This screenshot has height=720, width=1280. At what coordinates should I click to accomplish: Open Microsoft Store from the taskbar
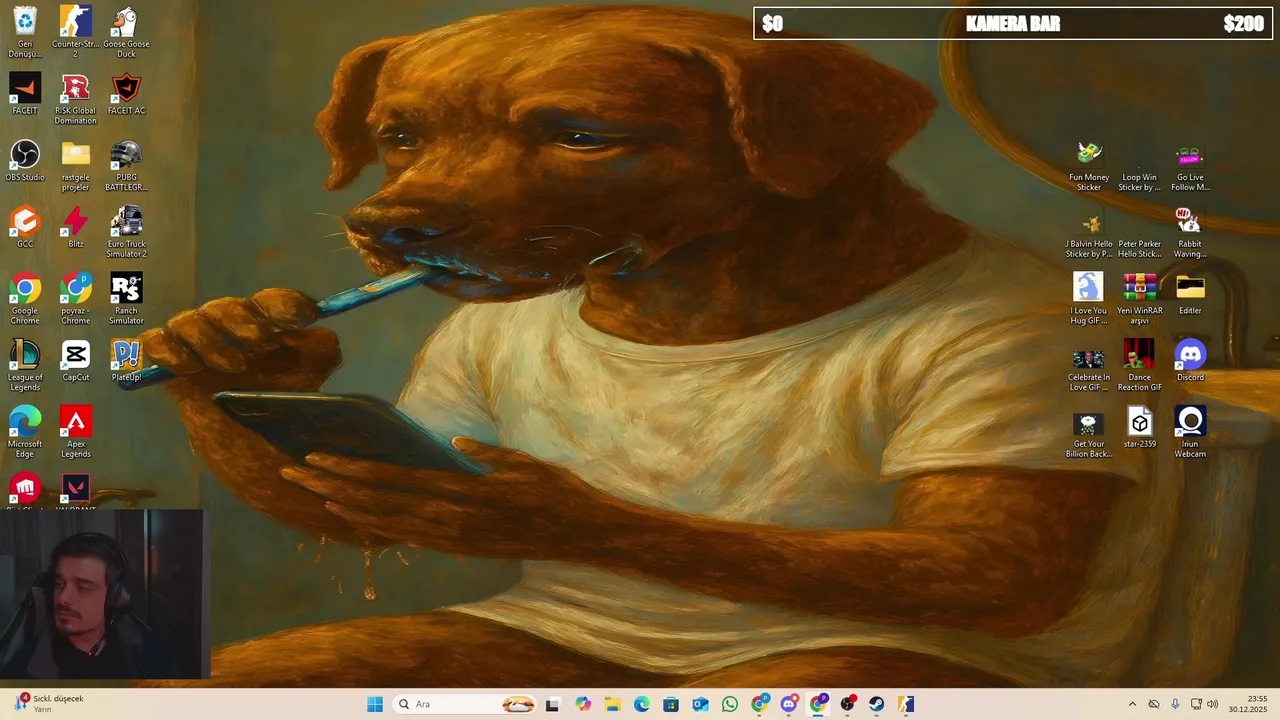[671, 704]
